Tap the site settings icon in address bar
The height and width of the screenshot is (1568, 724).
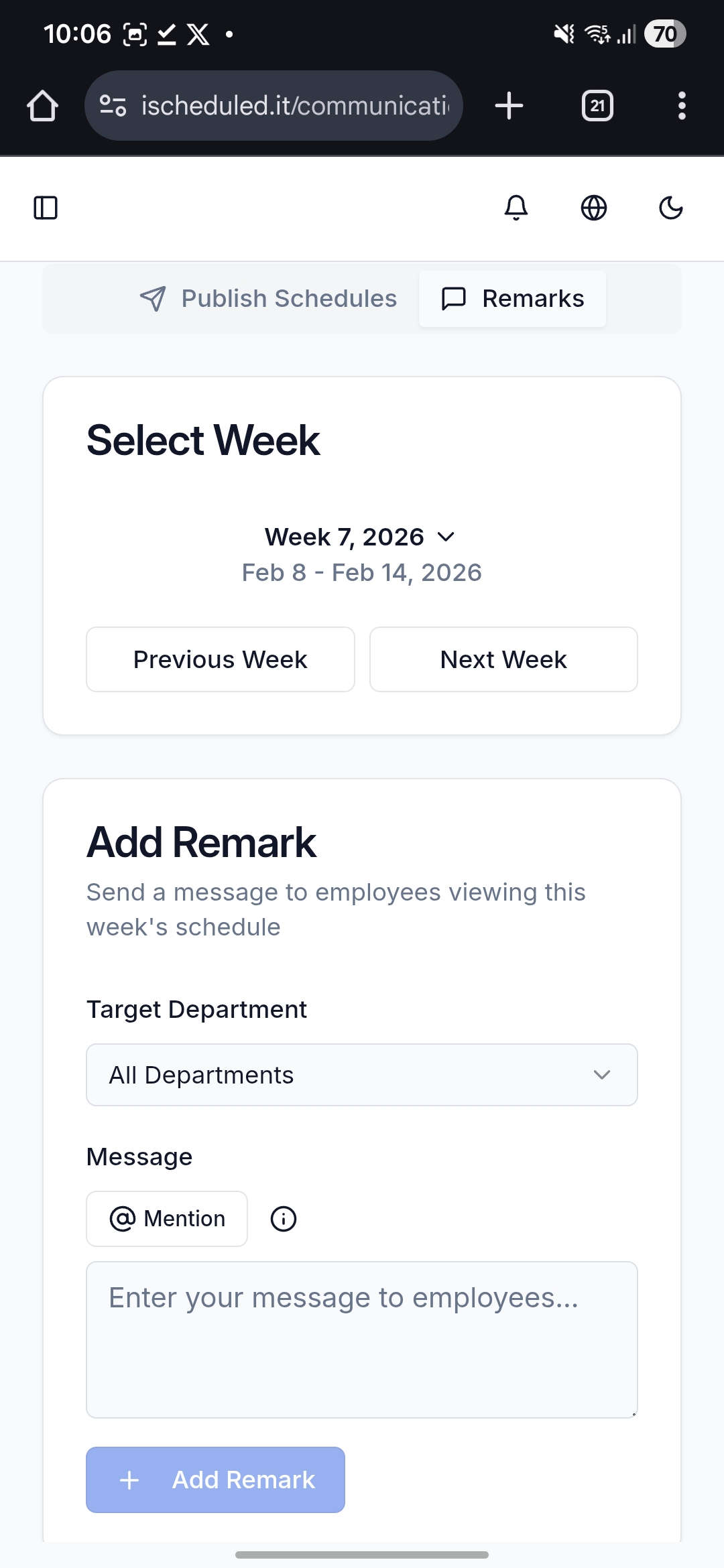click(113, 106)
